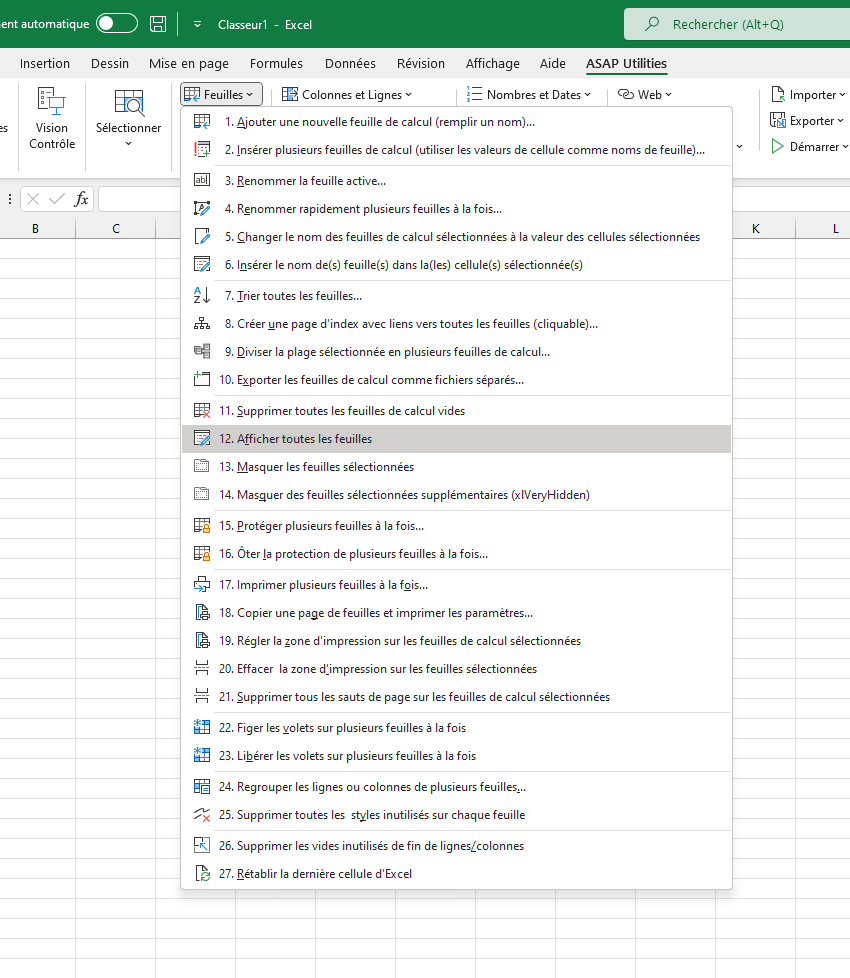Click lock icon for Protéger plusieurs feuilles

pos(201,526)
